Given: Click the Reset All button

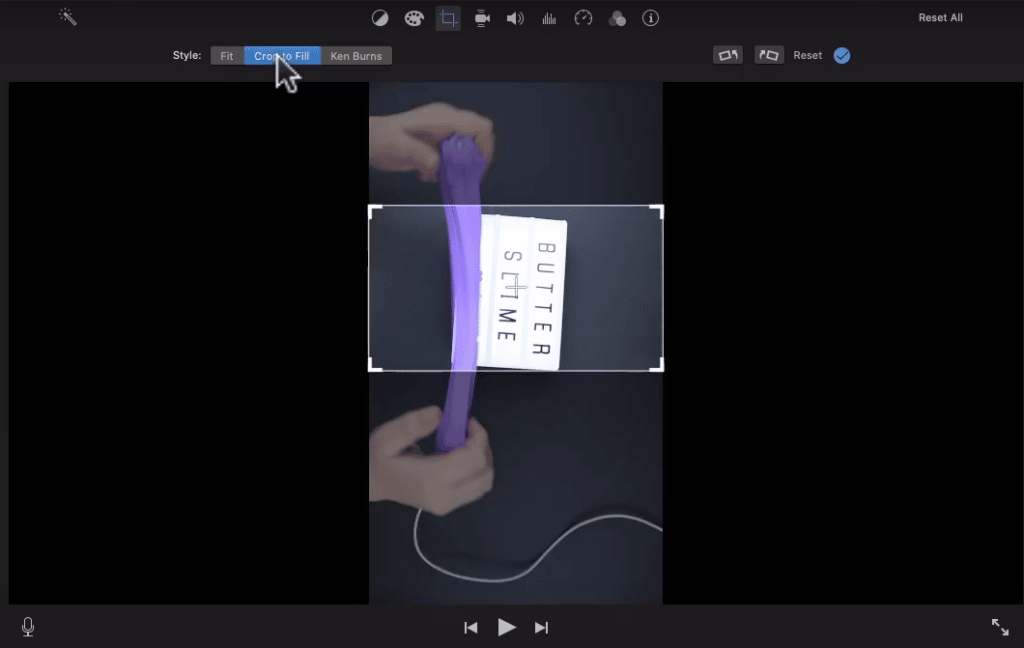Looking at the screenshot, I should [940, 18].
